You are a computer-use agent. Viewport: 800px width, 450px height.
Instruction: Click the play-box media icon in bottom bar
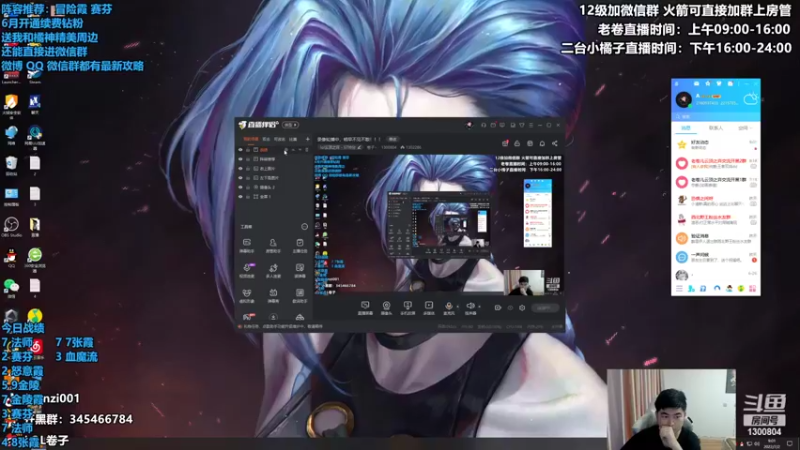click(x=429, y=308)
